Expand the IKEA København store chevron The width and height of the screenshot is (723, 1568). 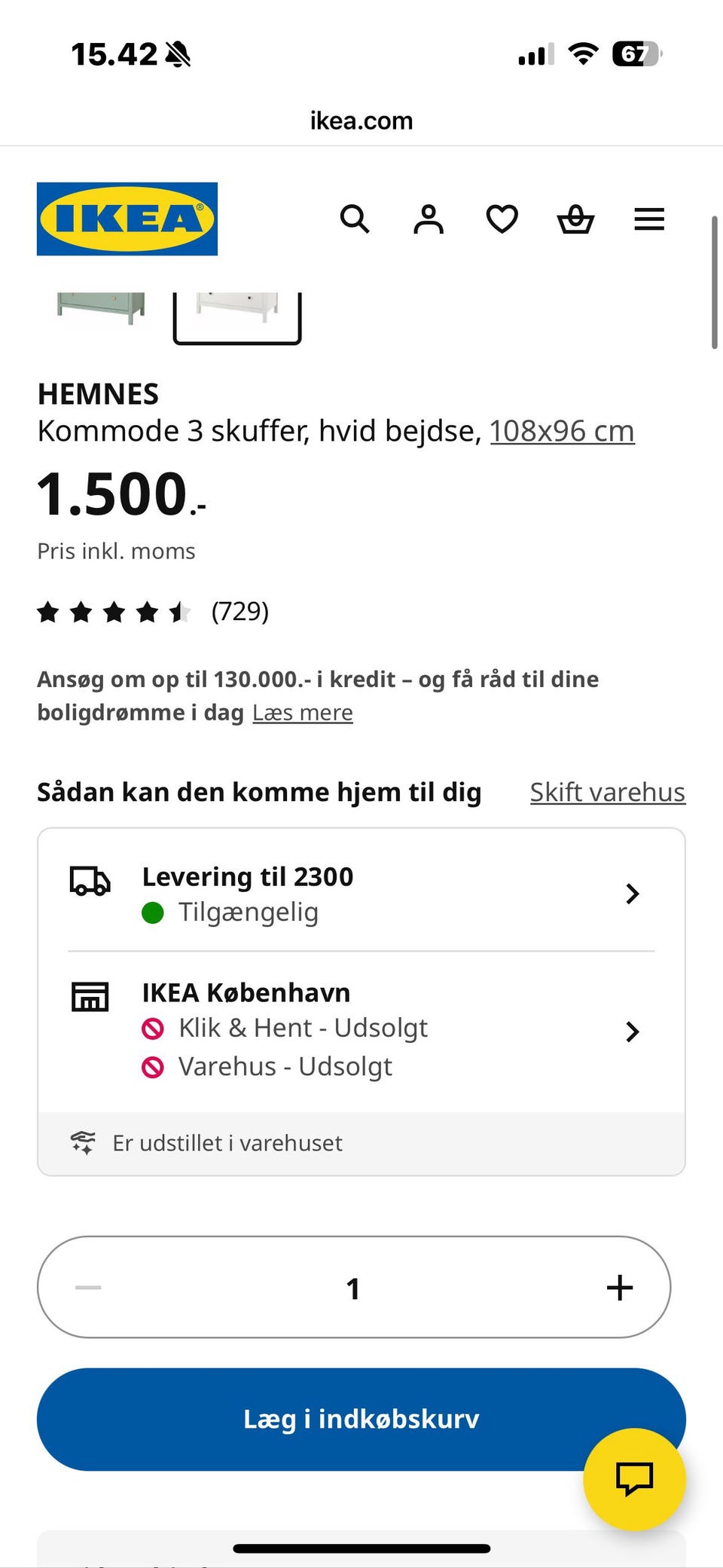click(633, 1031)
